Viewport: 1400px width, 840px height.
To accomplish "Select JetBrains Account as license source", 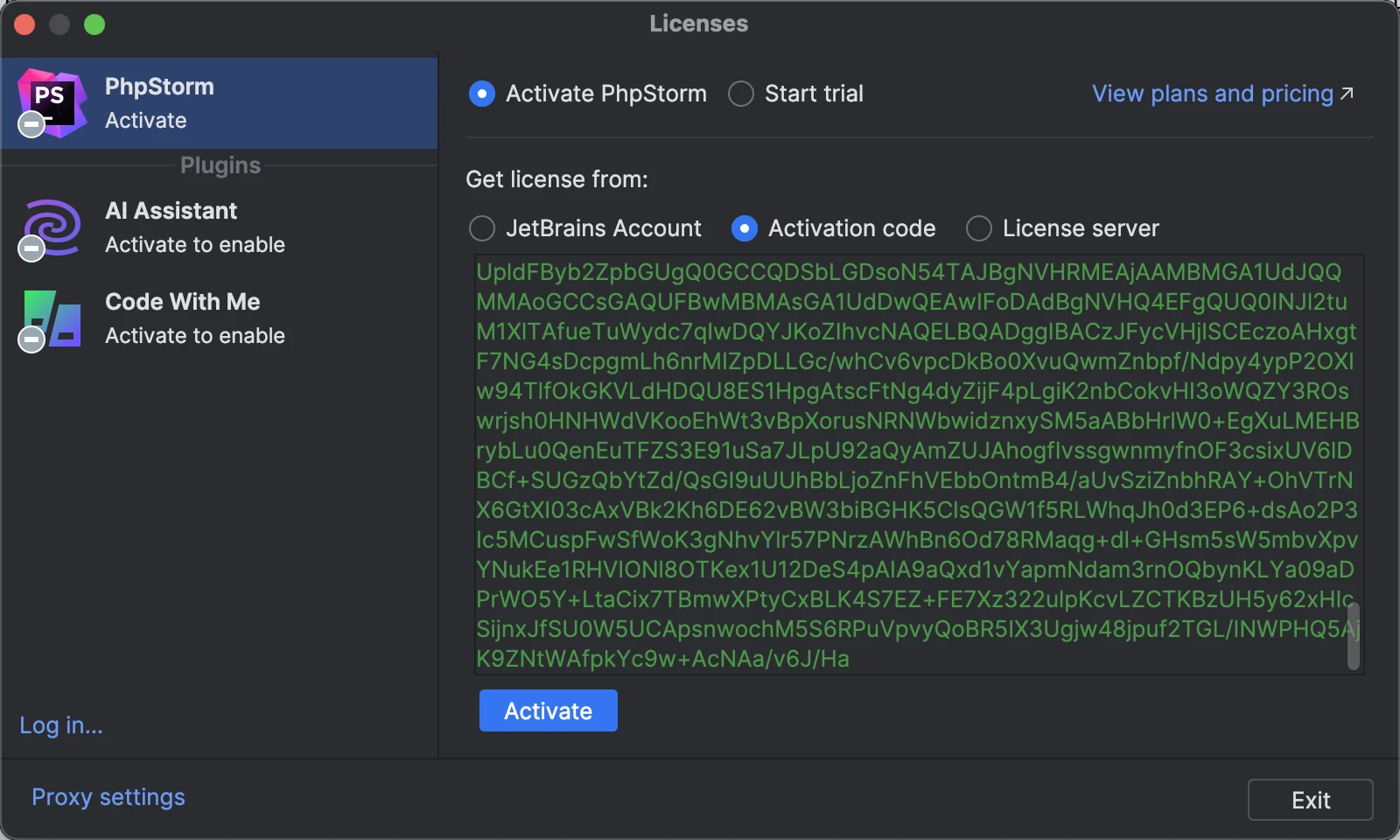I will tap(482, 228).
